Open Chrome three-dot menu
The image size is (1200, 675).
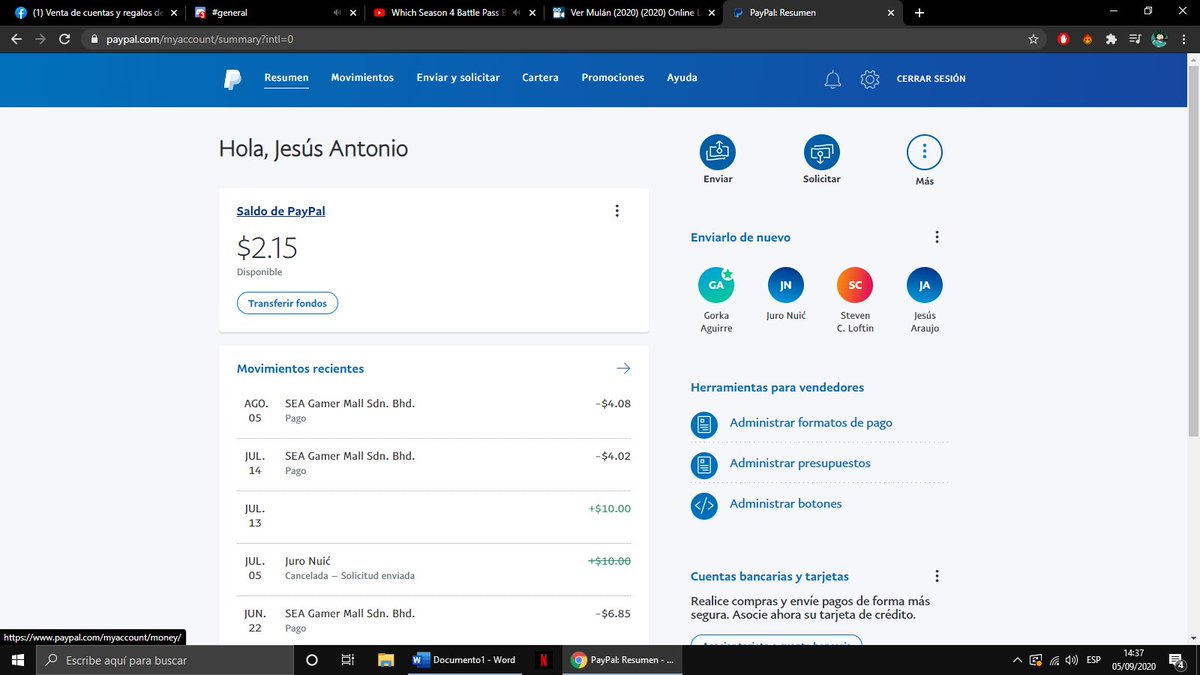coord(1184,39)
